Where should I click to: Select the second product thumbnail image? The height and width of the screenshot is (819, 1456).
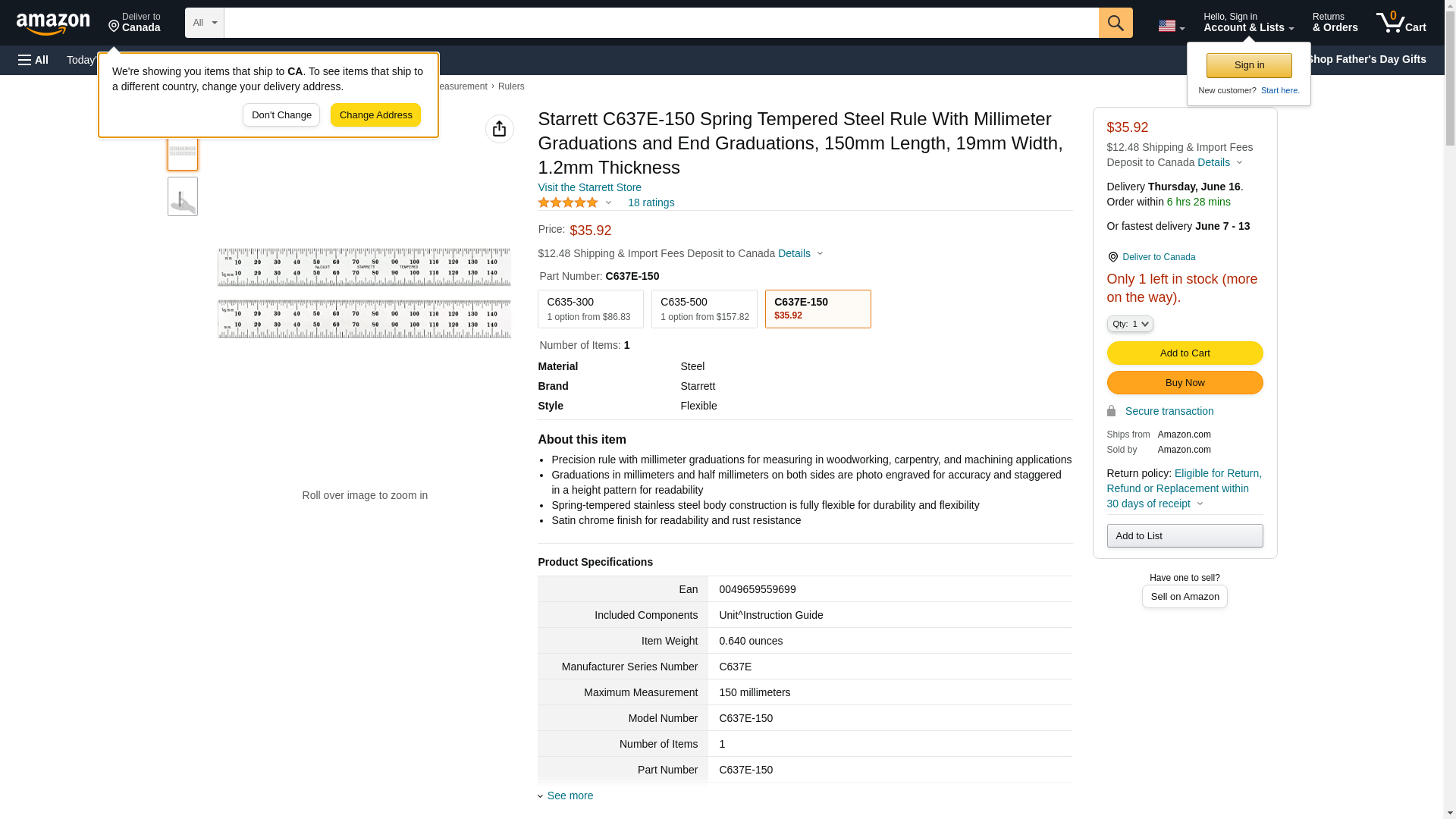[x=182, y=197]
